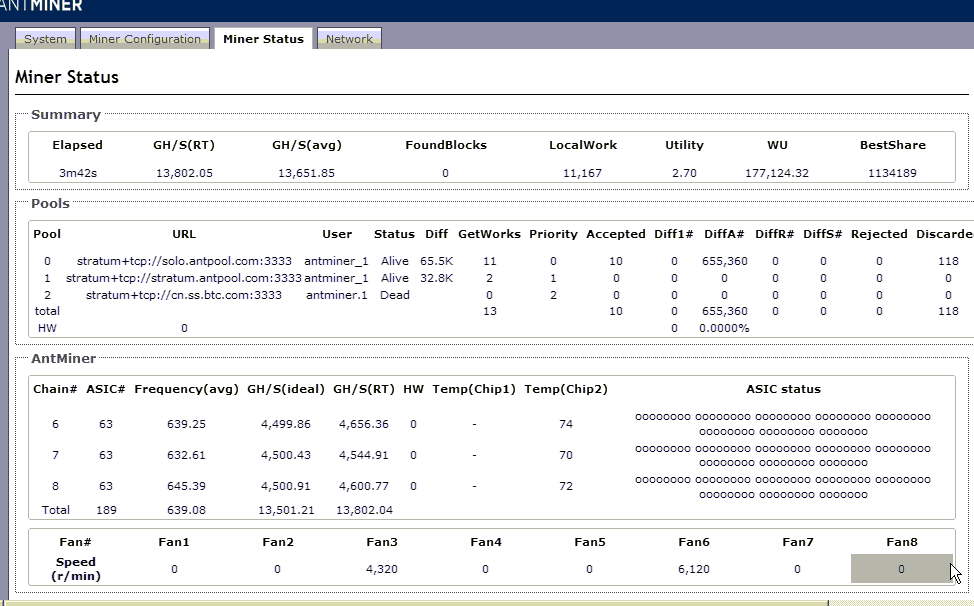Click the real-time hashrate 4,656.36
This screenshot has width=974, height=606.
click(364, 424)
